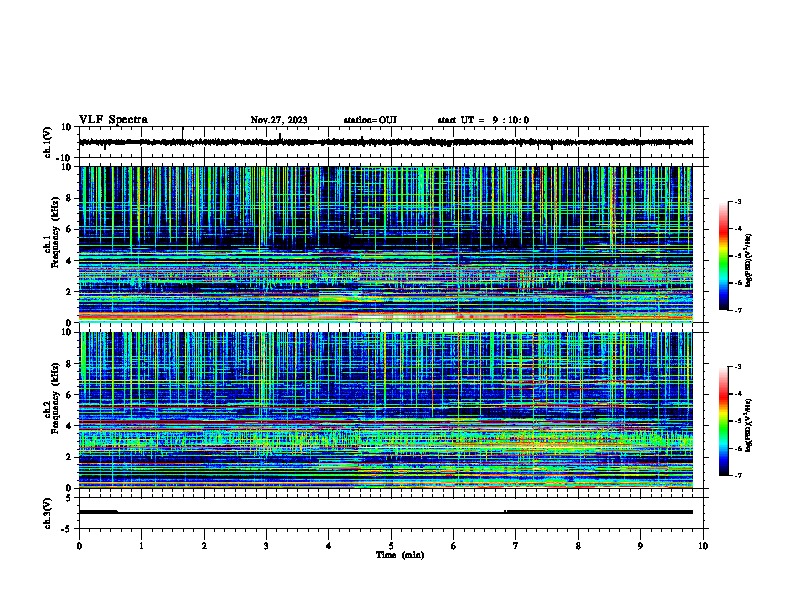This screenshot has height=612, width=792.
Task: Click the "station=OUI" header label
Action: pos(370,120)
